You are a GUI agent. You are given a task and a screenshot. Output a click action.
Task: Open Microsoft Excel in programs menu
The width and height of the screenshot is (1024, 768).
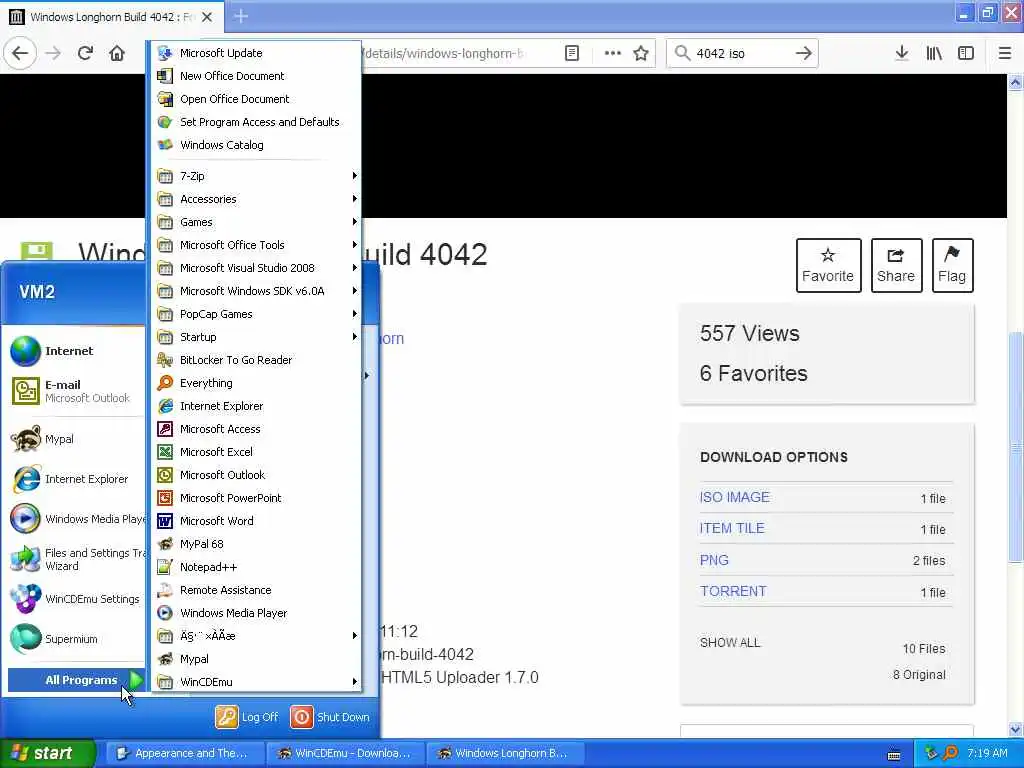[x=256, y=452]
